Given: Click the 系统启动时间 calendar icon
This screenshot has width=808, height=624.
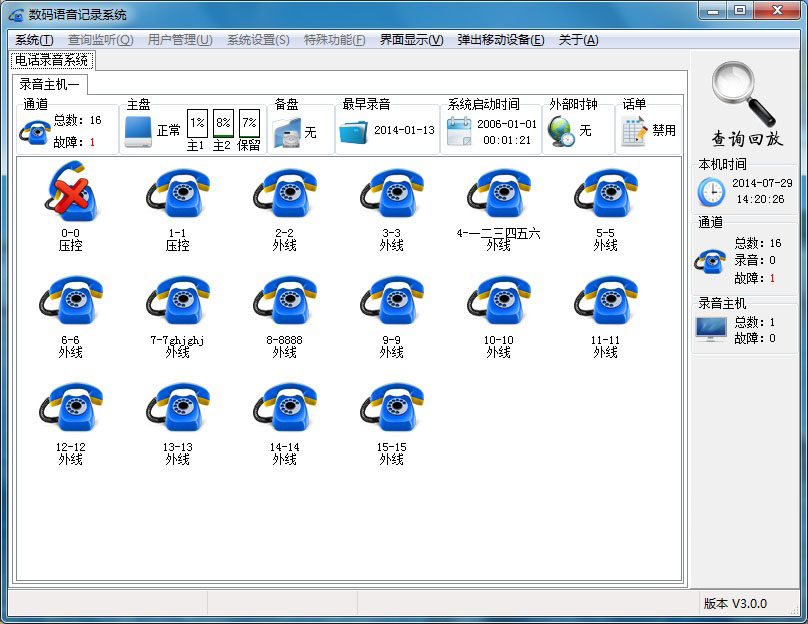Looking at the screenshot, I should click(x=458, y=131).
